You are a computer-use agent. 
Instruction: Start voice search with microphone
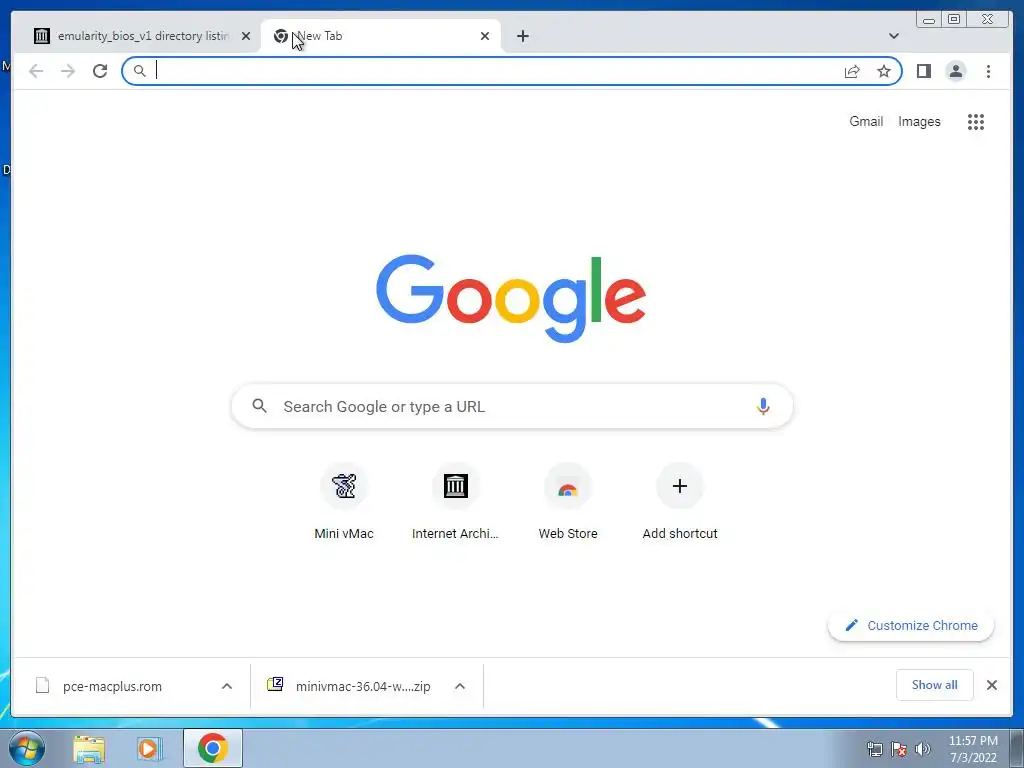[763, 406]
